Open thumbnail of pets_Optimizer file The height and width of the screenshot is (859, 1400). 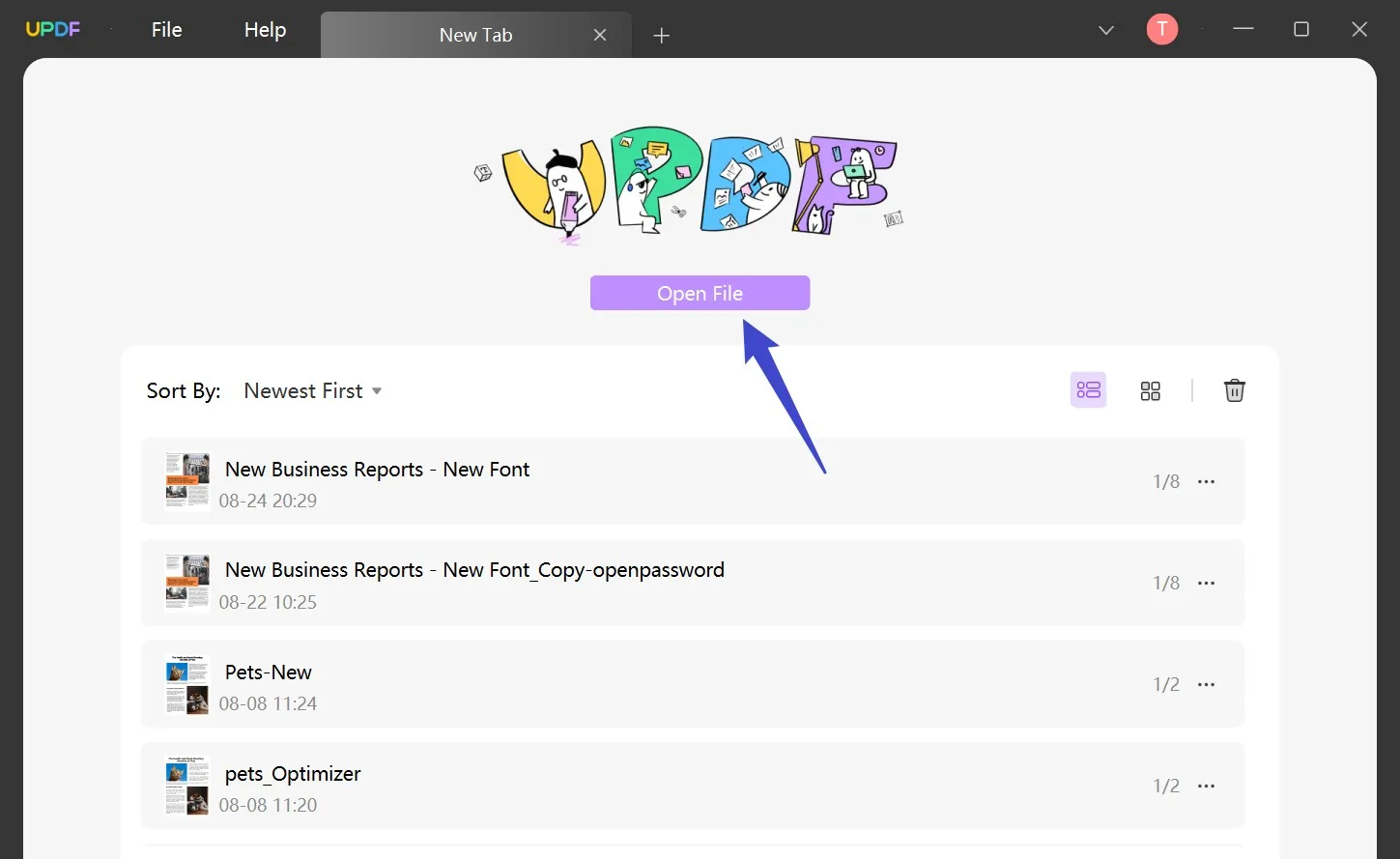tap(187, 786)
